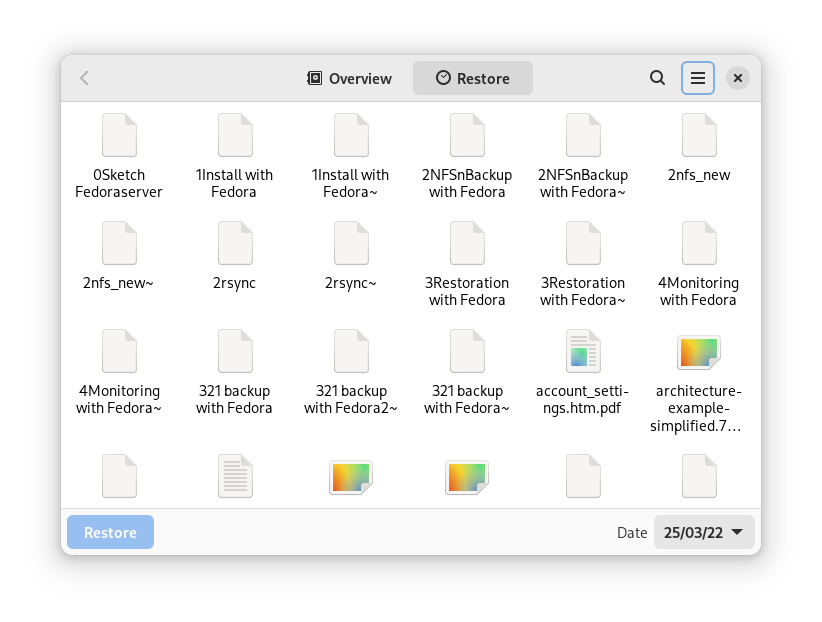This screenshot has width=822, height=622.
Task: Open the hamburger menu
Action: pos(697,77)
